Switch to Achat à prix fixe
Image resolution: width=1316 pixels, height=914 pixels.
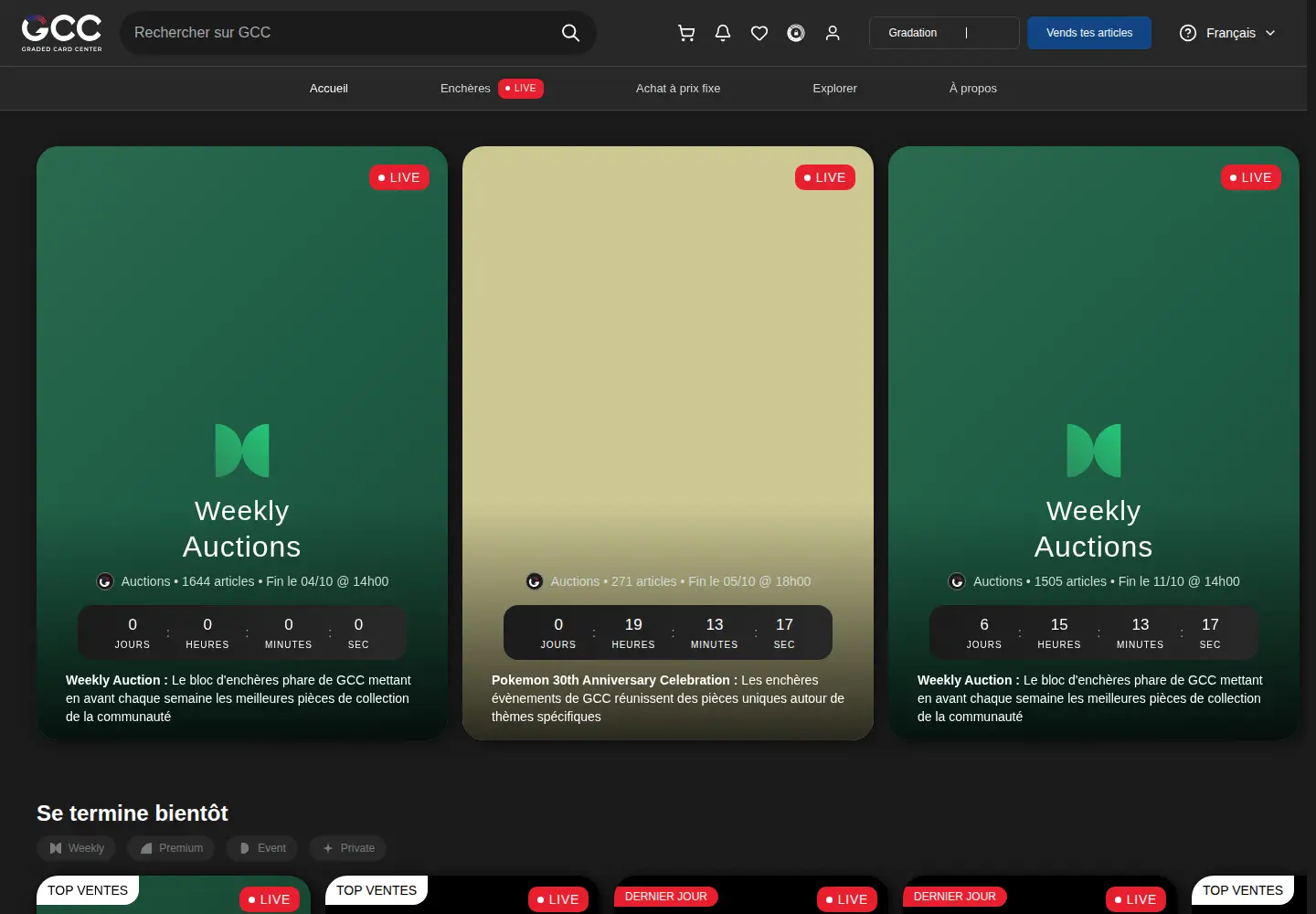(x=678, y=89)
